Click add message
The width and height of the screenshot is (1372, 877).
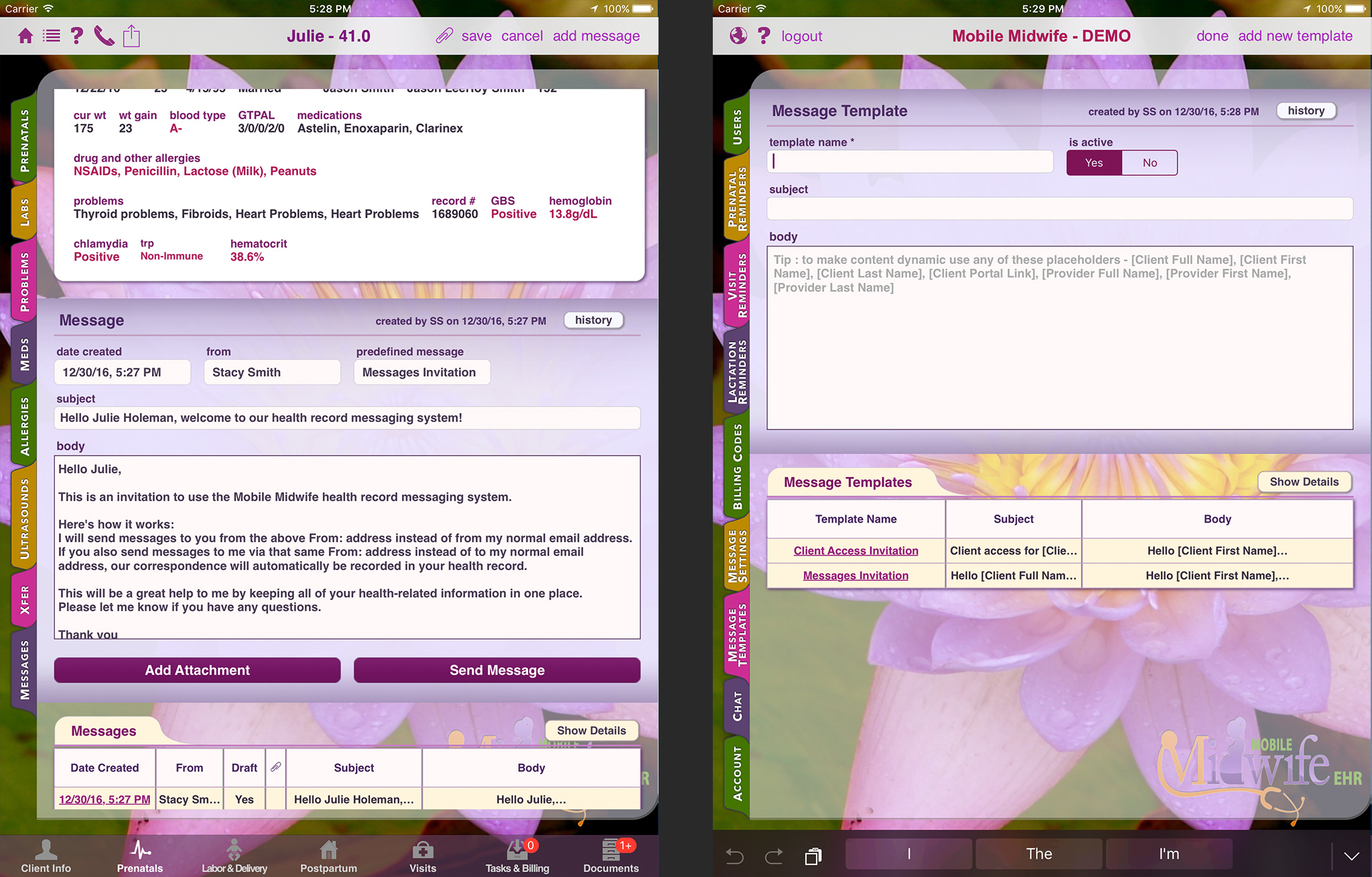(596, 36)
